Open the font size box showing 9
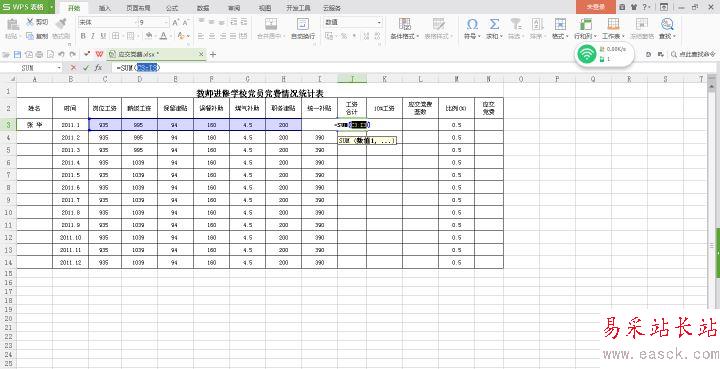720x369 pixels. [154, 22]
